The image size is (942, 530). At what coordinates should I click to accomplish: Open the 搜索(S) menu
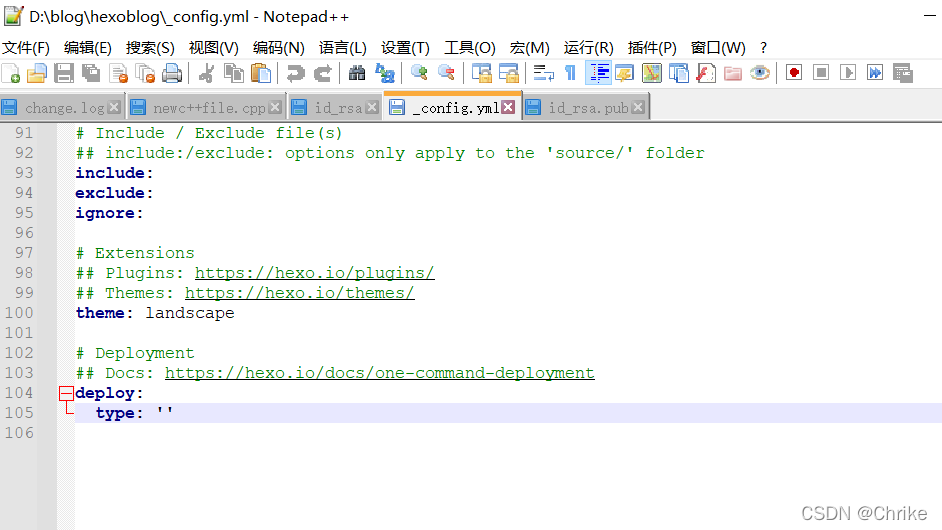[x=150, y=47]
